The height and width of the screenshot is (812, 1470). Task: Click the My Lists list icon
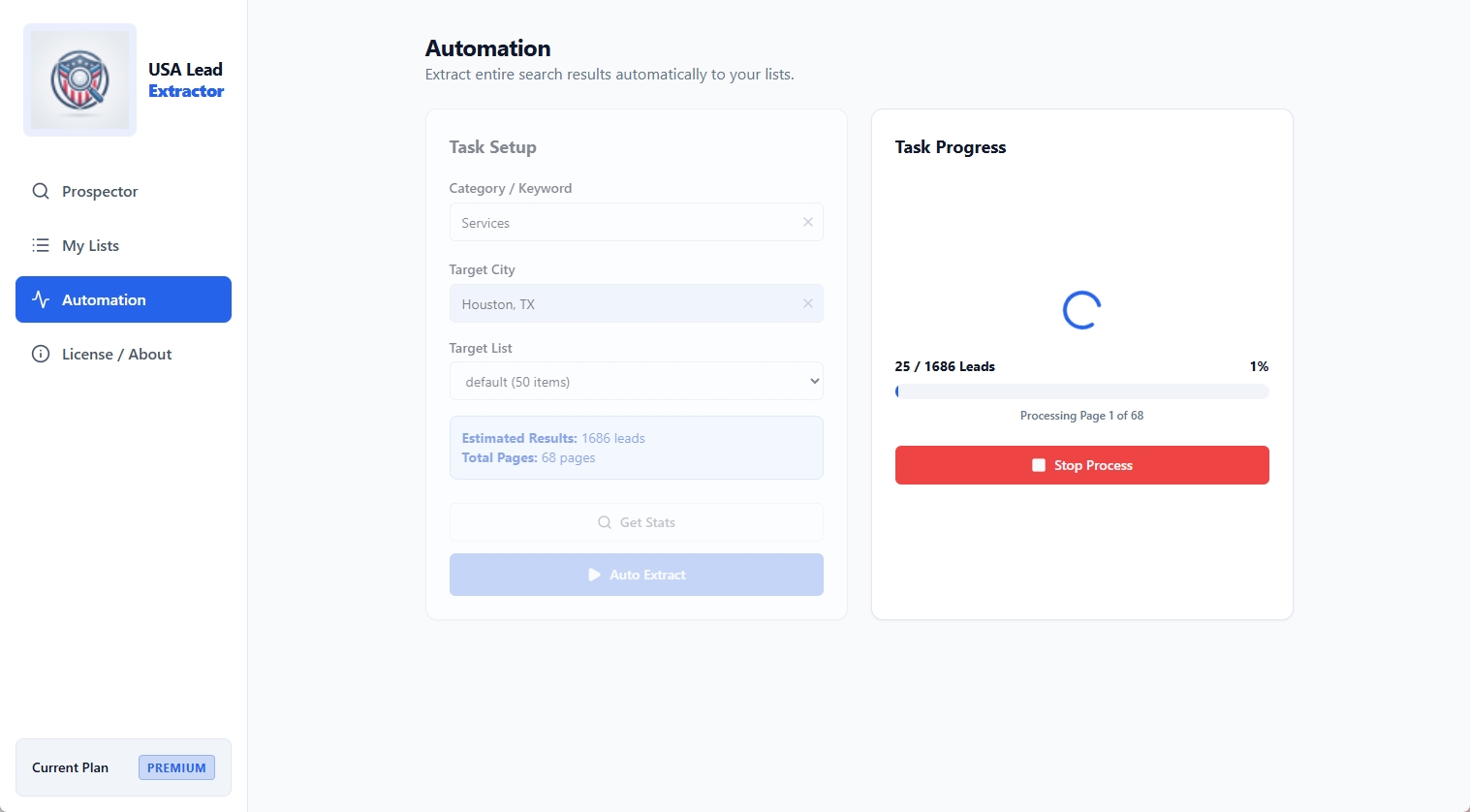tap(41, 245)
